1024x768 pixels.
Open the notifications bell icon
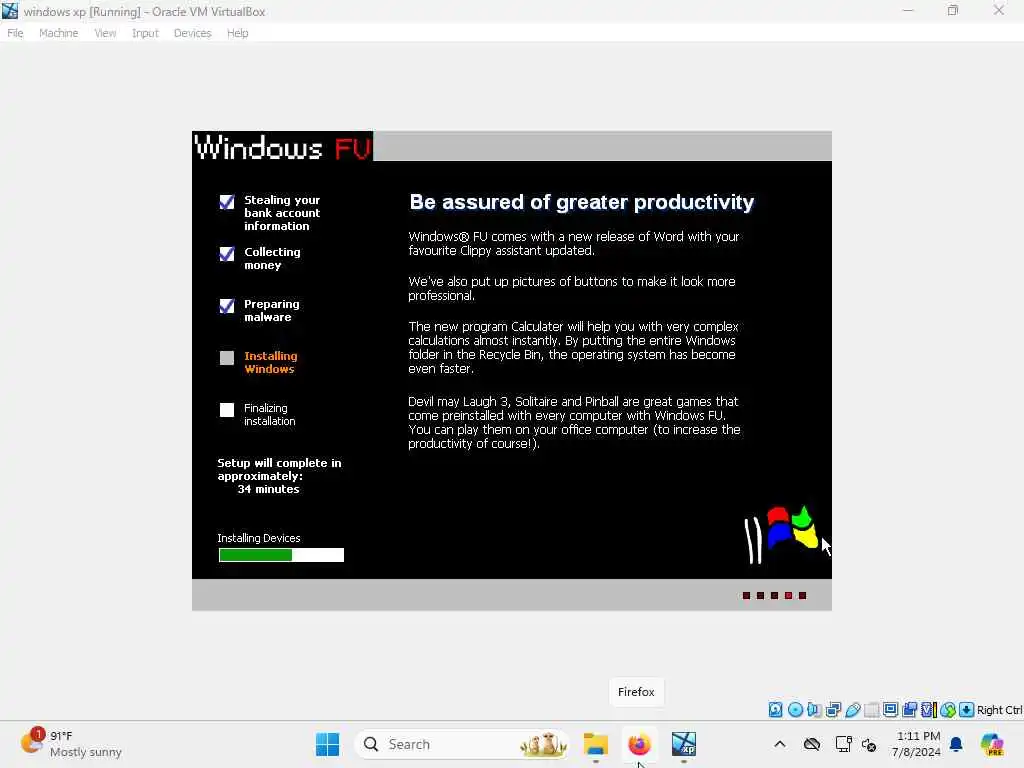pos(956,744)
